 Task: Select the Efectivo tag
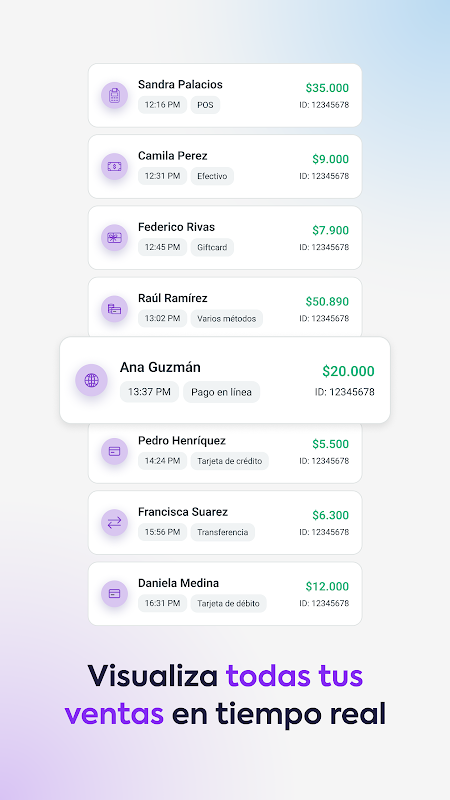click(212, 176)
